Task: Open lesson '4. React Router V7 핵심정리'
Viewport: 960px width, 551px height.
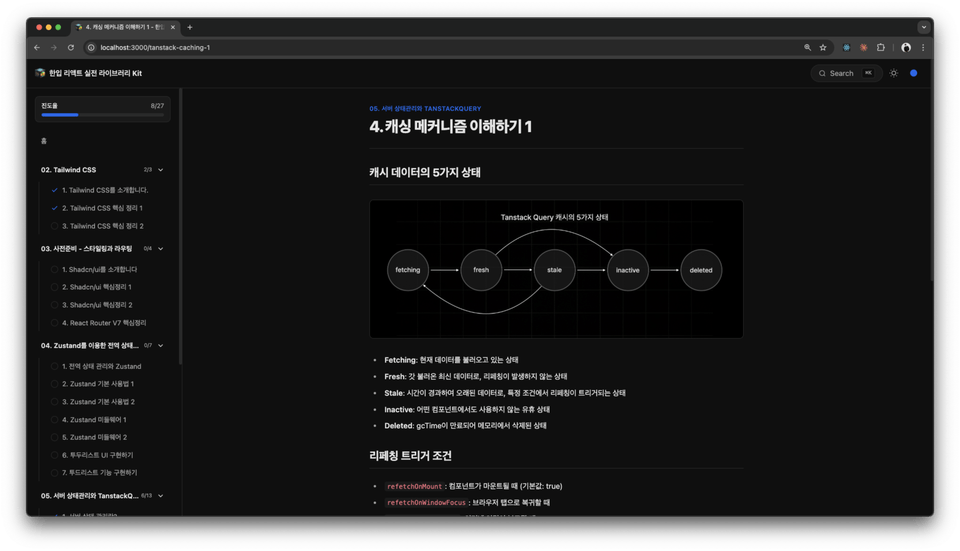Action: (x=104, y=323)
